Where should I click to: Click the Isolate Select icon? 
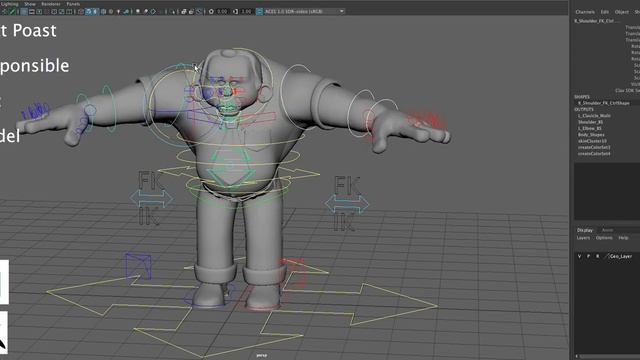(x=173, y=11)
